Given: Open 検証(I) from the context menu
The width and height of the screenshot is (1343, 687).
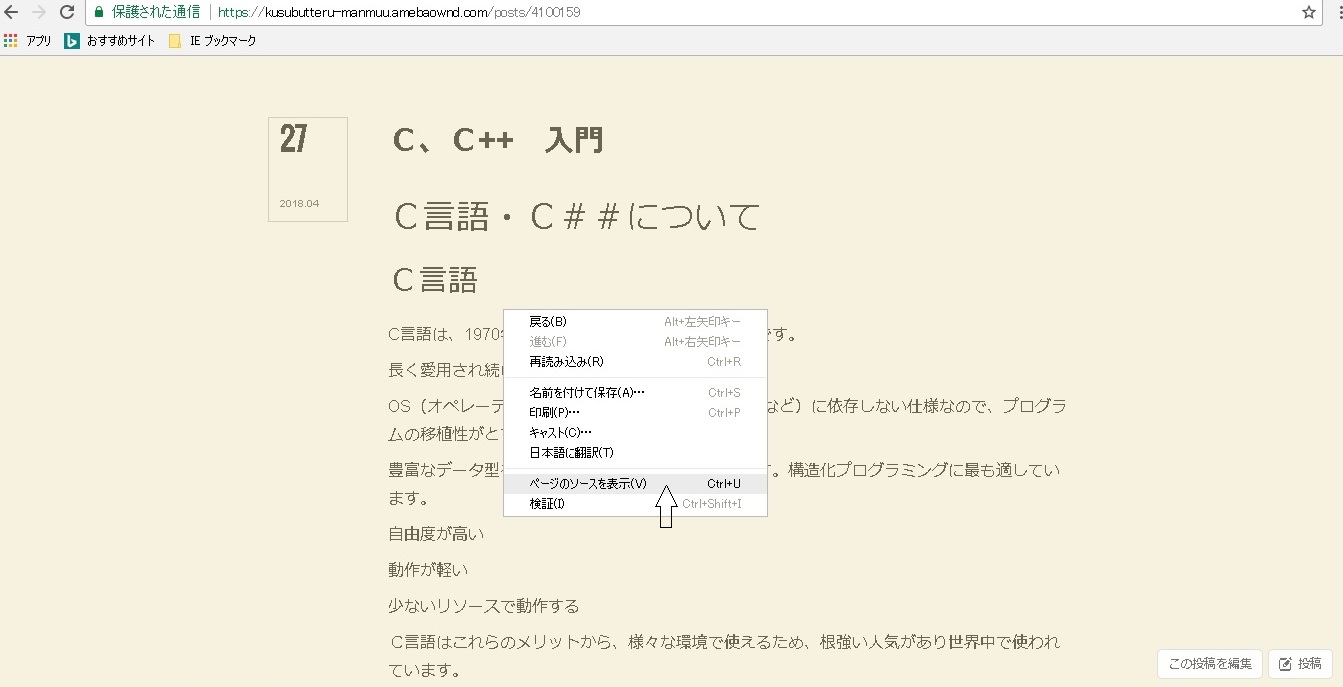Looking at the screenshot, I should (x=547, y=504).
